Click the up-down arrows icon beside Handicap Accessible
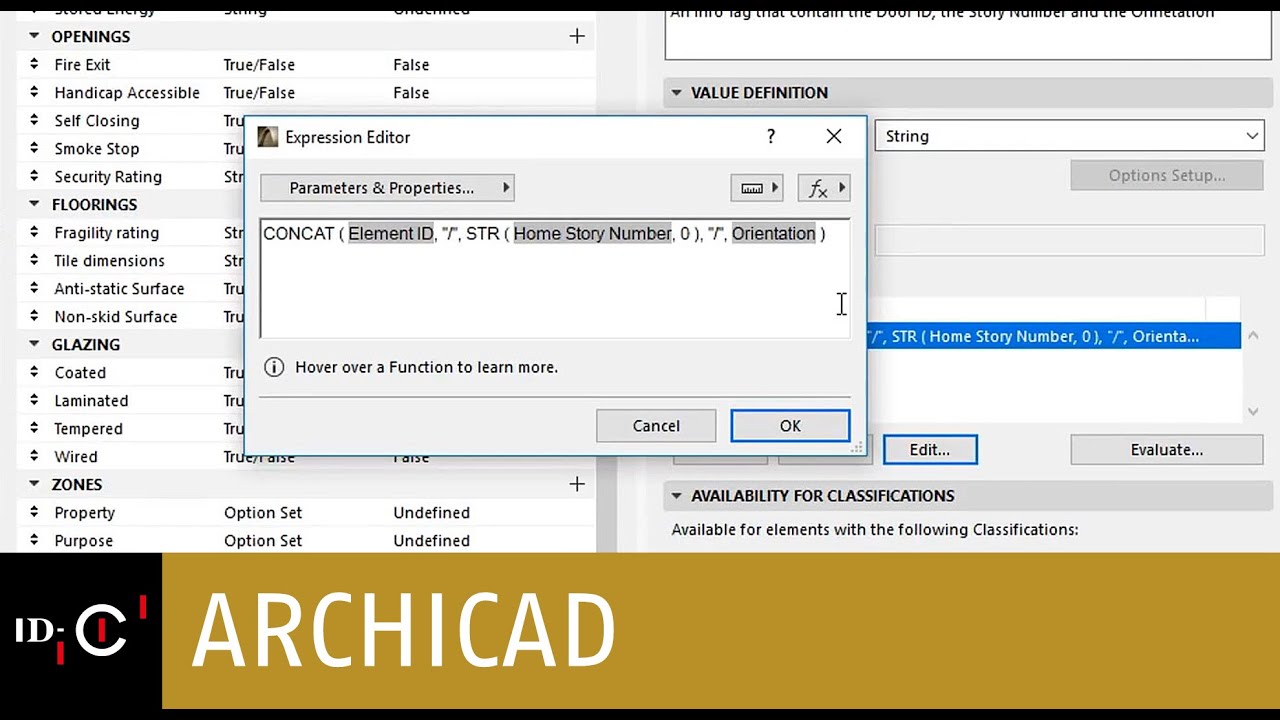 [x=33, y=92]
